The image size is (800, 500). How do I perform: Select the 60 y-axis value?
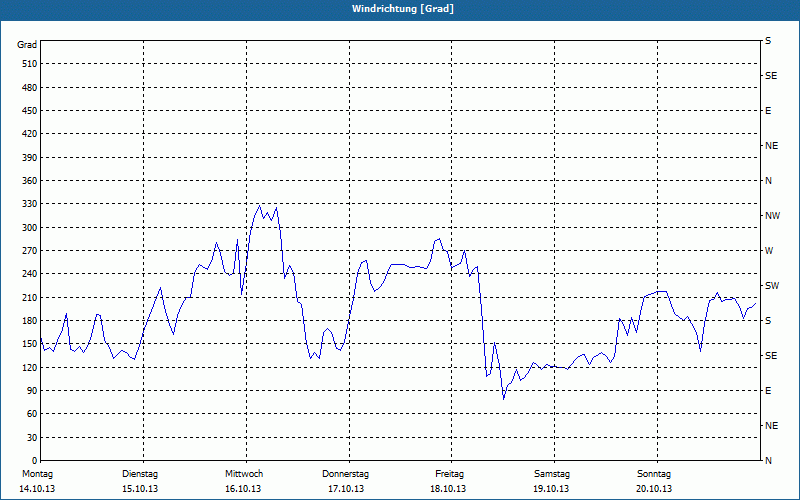pyautogui.click(x=32, y=414)
